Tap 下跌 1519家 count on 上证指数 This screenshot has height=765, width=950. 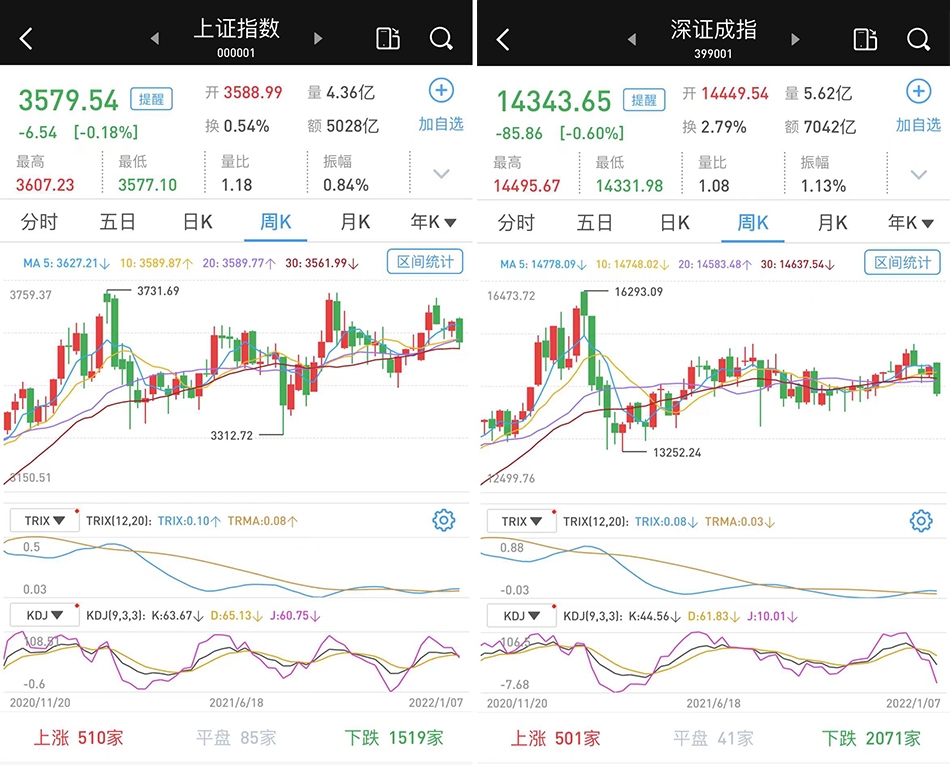point(394,737)
